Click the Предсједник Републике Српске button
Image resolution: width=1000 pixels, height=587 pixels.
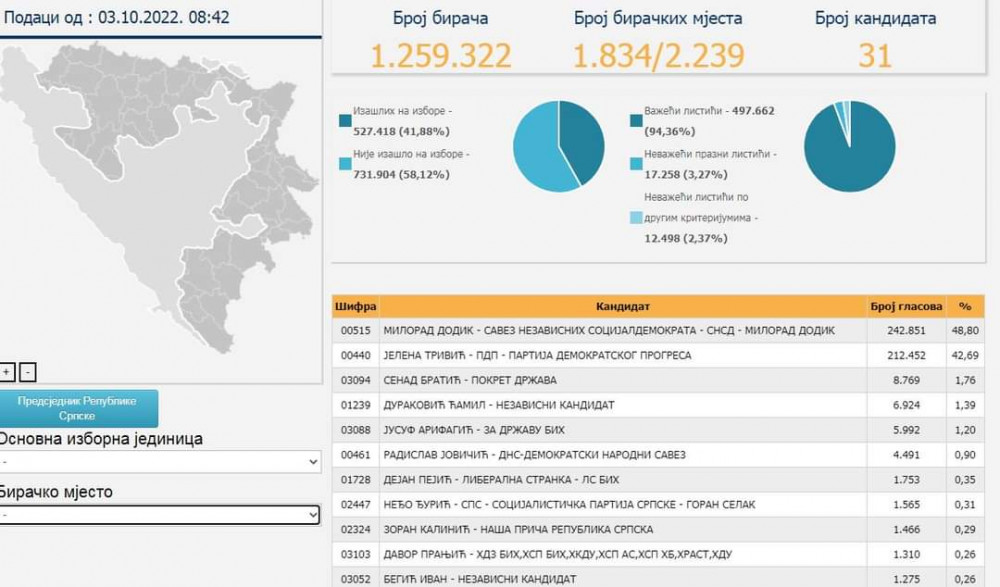point(84,407)
